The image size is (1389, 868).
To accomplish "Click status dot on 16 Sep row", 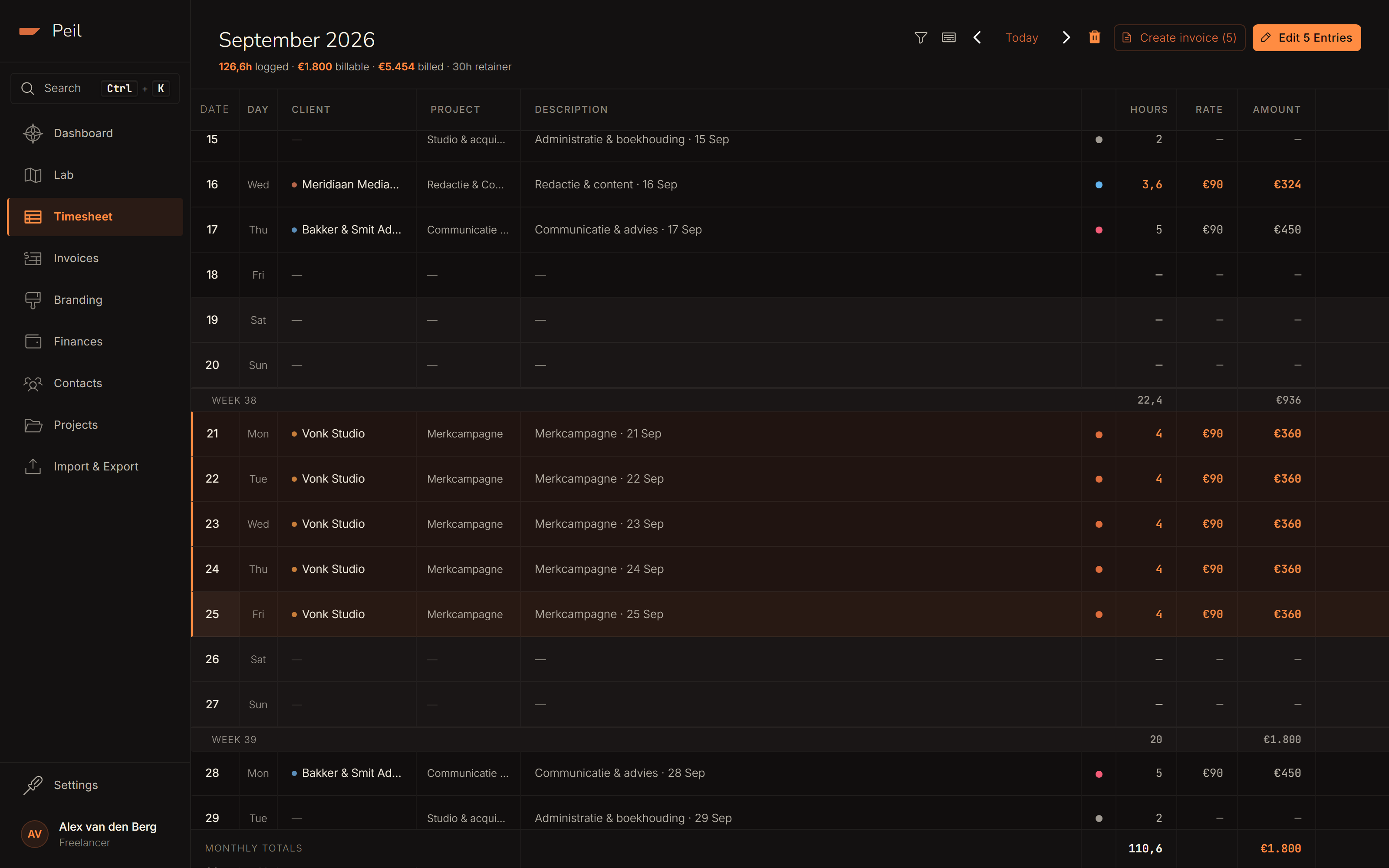I will click(1099, 185).
